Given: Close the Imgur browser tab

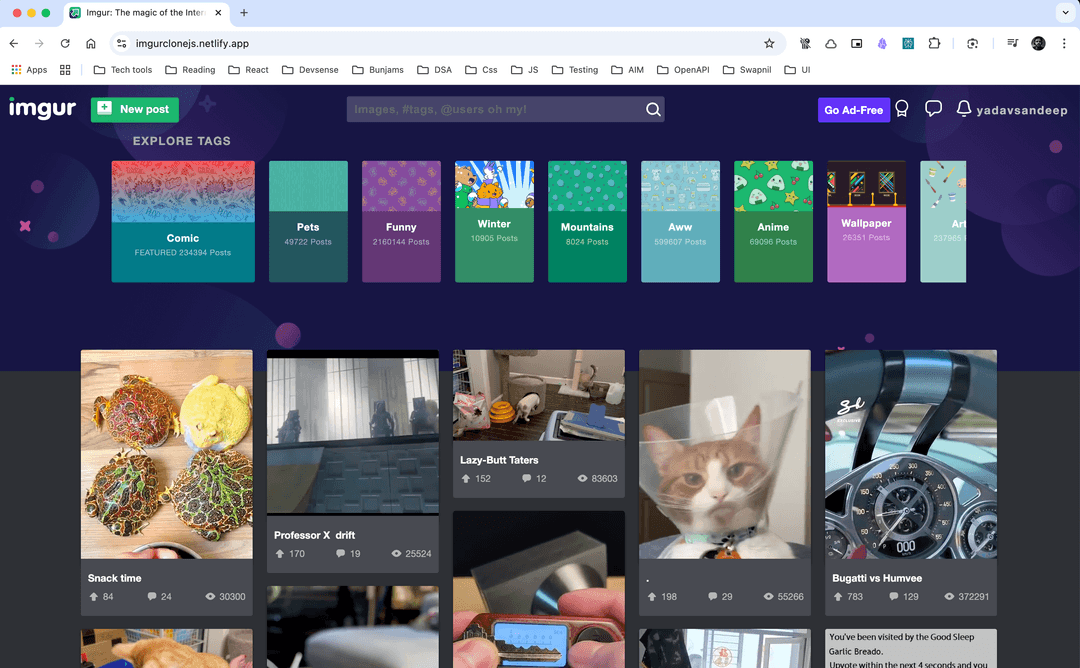Looking at the screenshot, I should pyautogui.click(x=218, y=12).
